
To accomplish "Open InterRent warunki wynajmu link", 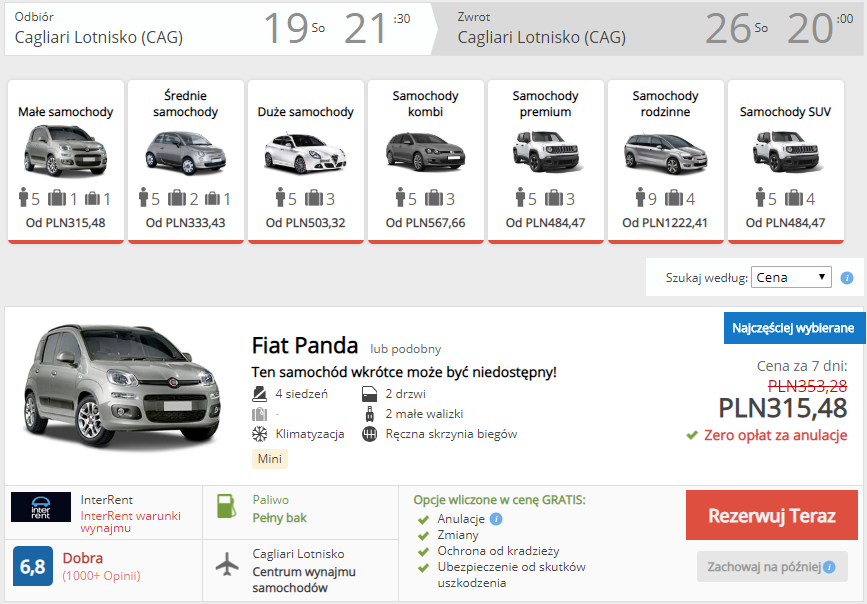I will click(130, 522).
